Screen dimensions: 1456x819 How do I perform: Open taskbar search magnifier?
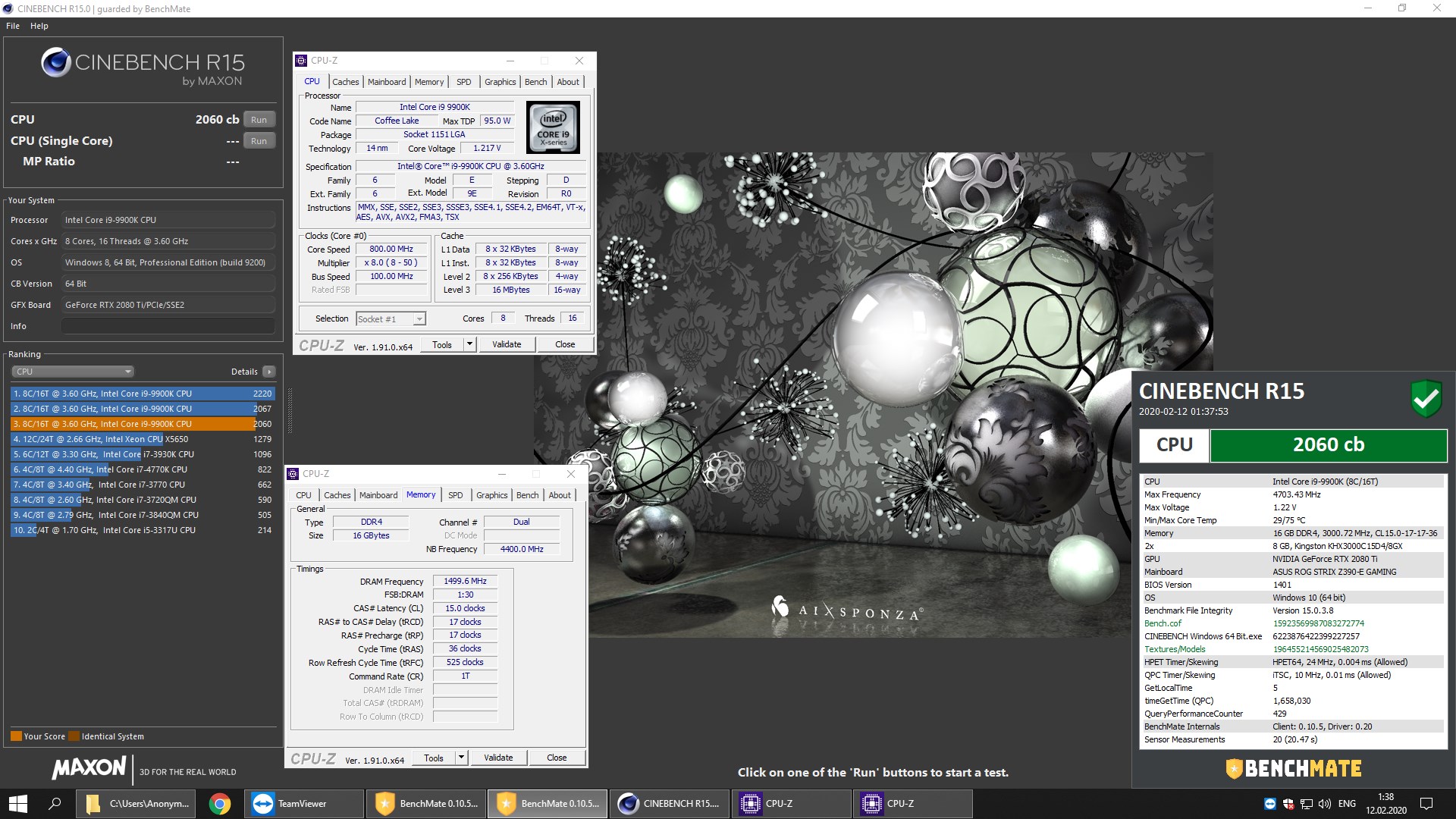point(55,803)
